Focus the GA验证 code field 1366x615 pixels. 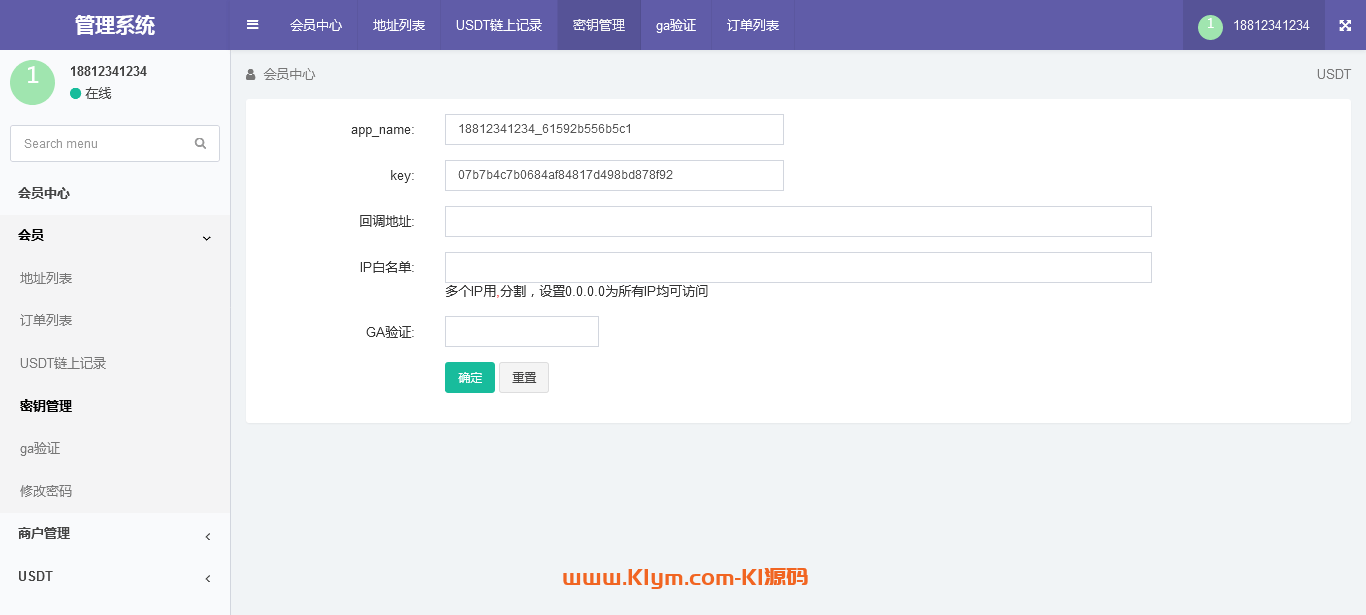point(521,331)
